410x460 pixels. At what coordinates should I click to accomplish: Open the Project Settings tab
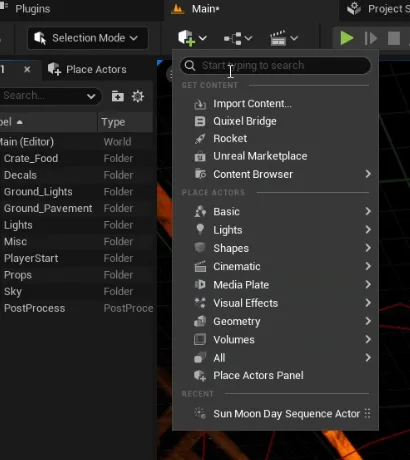coord(378,9)
